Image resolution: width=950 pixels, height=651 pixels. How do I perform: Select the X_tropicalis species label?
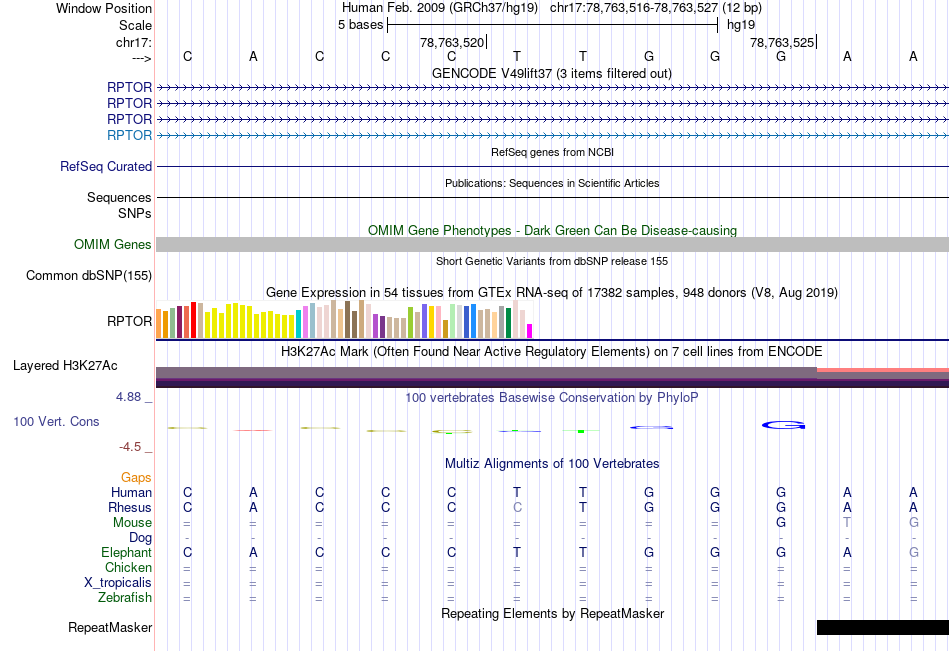point(118,583)
